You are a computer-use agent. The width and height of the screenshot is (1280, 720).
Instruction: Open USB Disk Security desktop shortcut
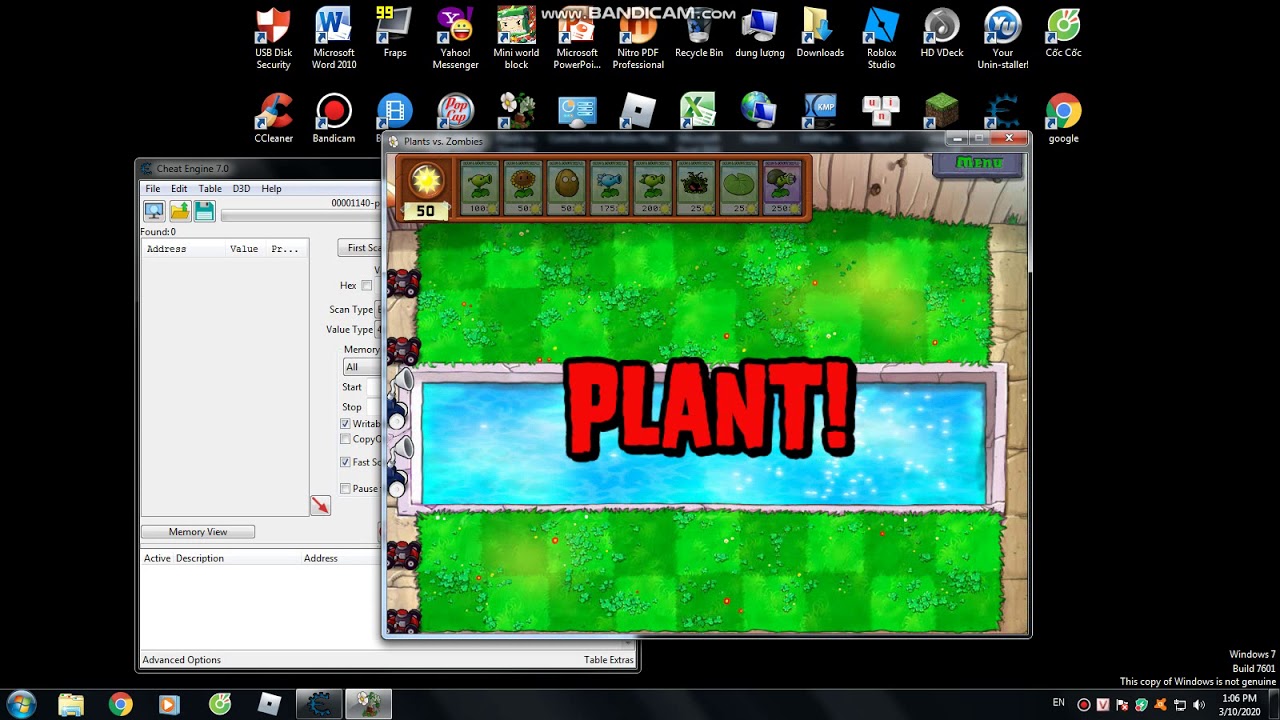(273, 39)
